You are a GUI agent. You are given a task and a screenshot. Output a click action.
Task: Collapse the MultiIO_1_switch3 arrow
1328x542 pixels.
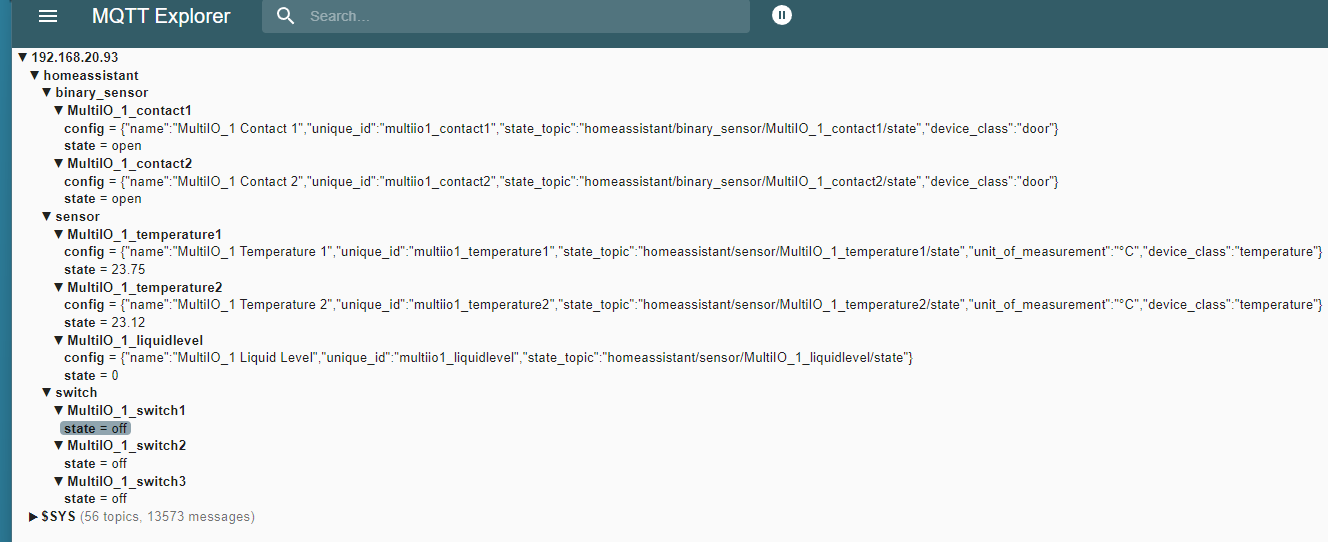[x=58, y=481]
